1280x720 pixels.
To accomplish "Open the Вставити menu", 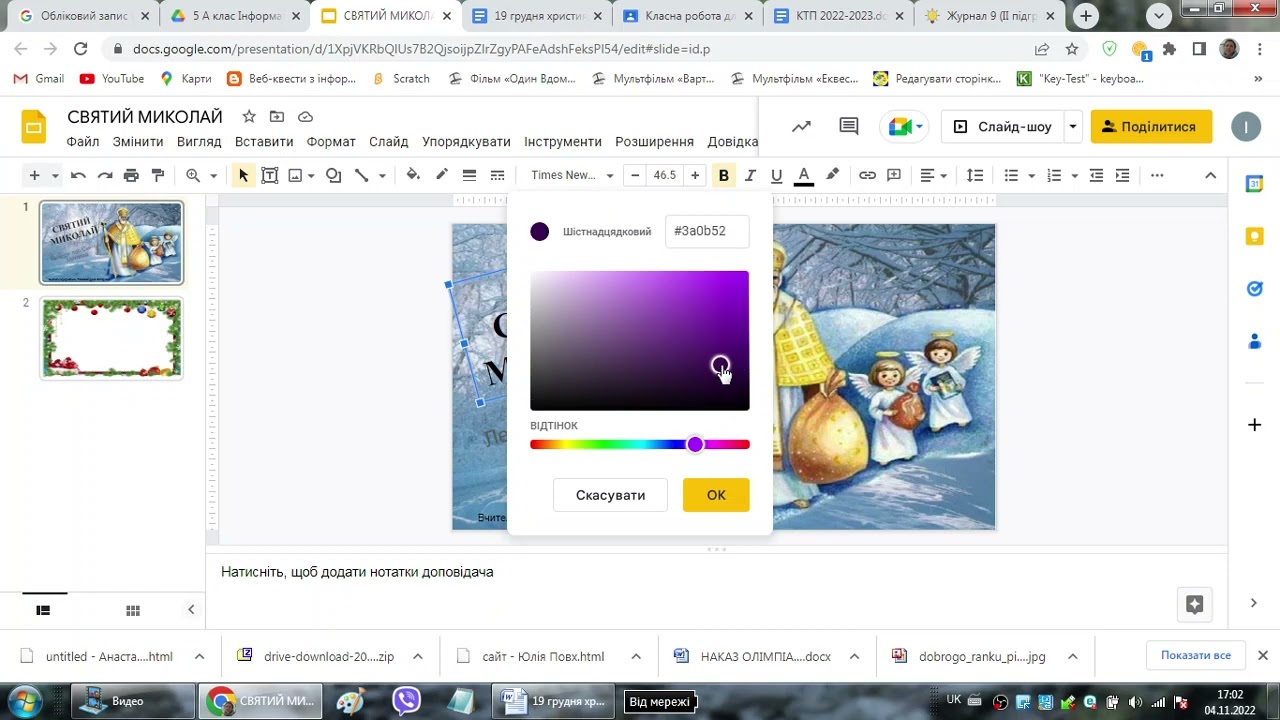I will [264, 142].
